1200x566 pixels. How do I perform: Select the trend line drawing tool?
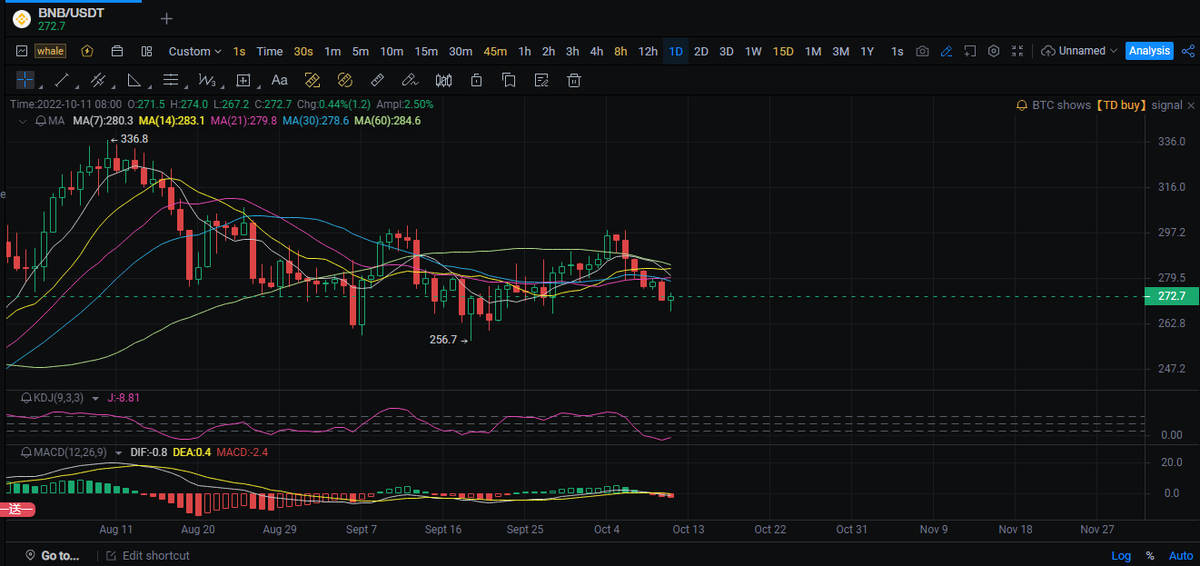pos(61,80)
